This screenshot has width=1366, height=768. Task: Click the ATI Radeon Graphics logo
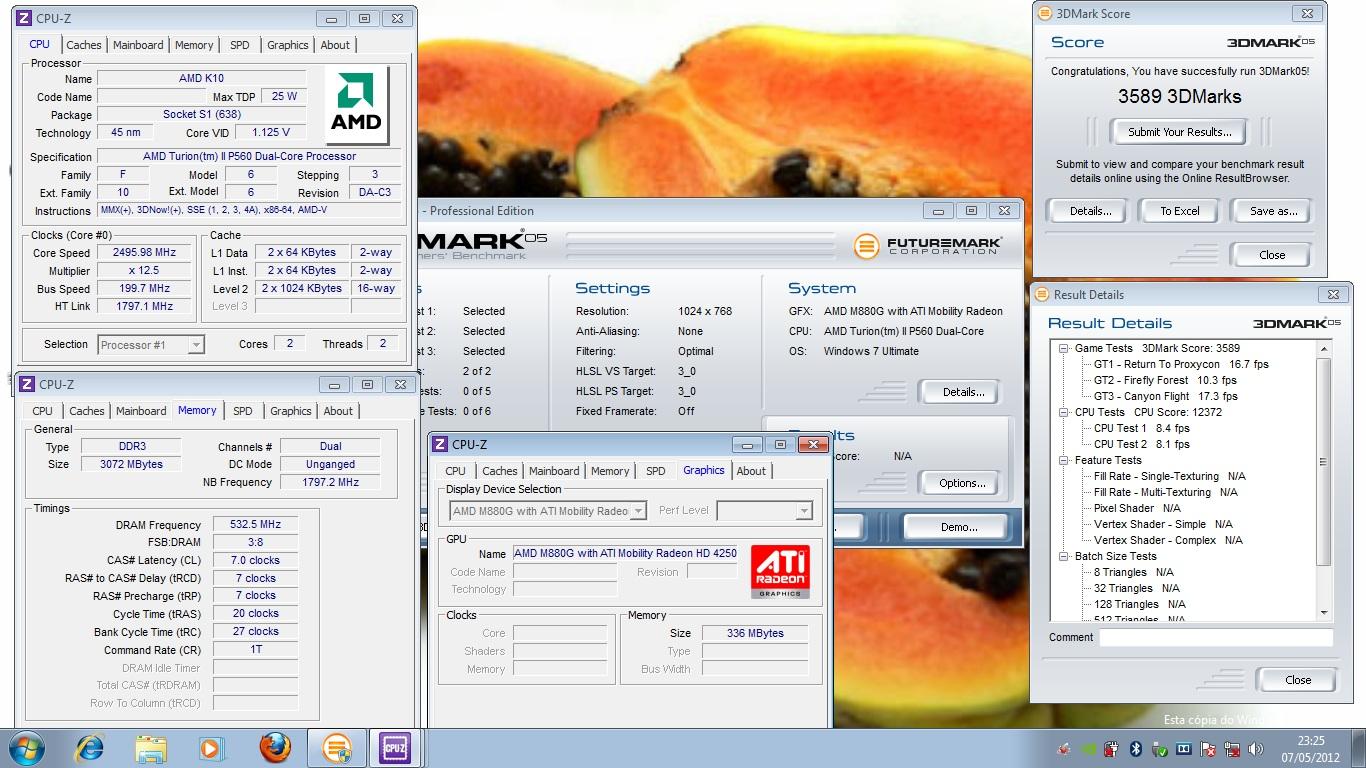[x=779, y=572]
